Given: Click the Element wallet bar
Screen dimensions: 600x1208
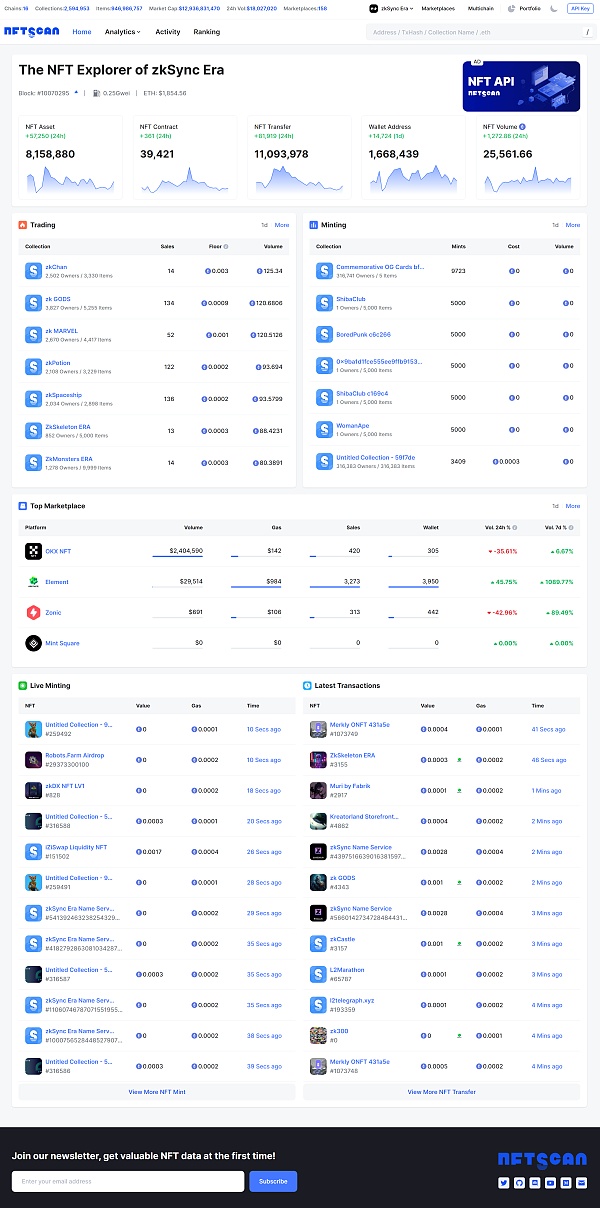Looking at the screenshot, I should click(414, 587).
